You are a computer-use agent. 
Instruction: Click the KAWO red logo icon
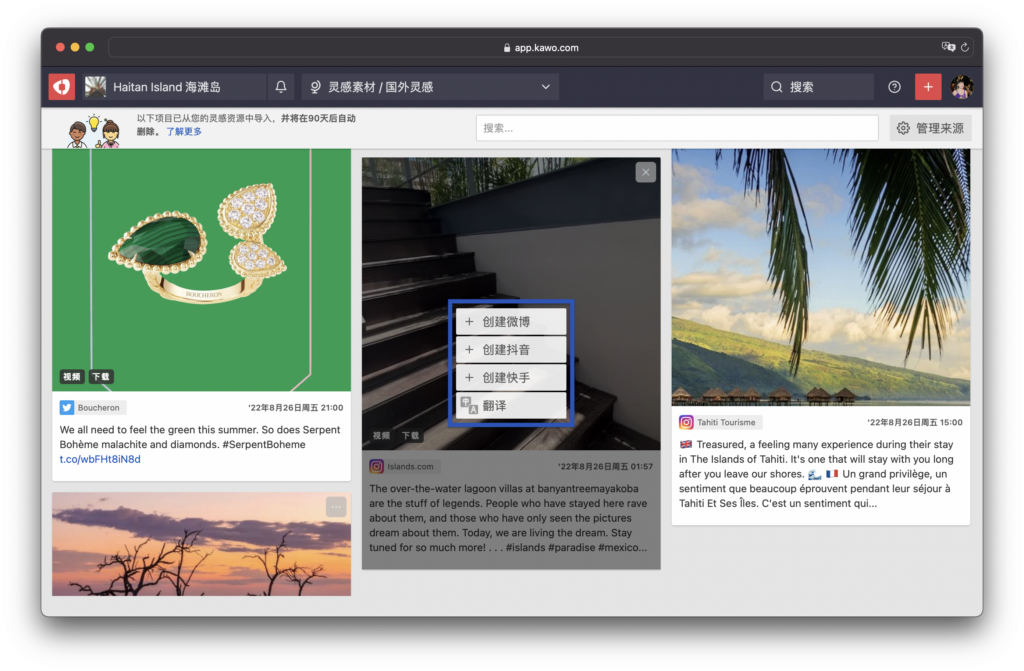click(x=62, y=87)
